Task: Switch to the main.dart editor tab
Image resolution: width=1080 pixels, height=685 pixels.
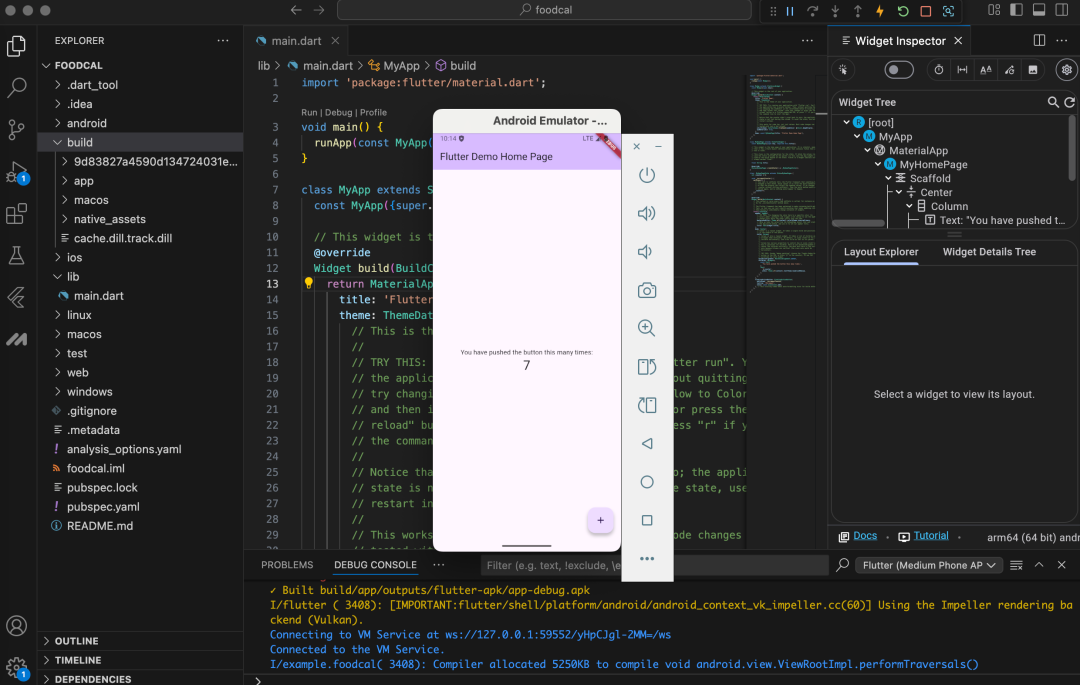Action: (x=296, y=41)
